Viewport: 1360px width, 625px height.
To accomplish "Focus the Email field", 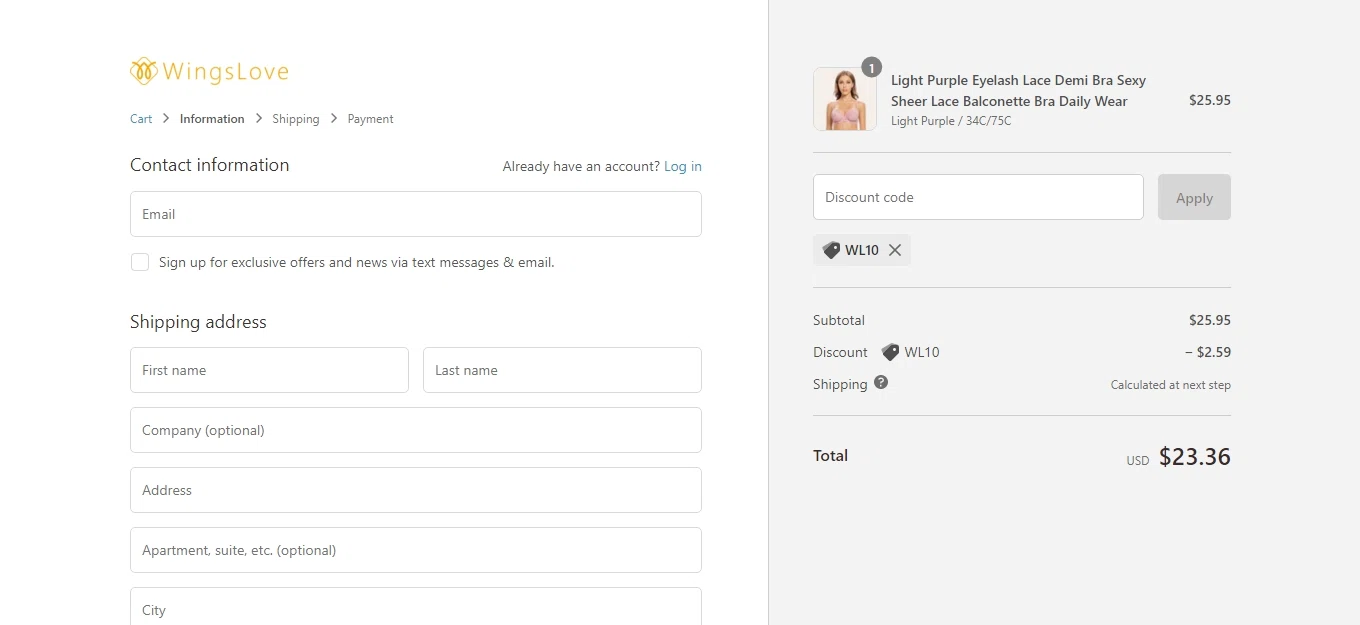I will 416,214.
